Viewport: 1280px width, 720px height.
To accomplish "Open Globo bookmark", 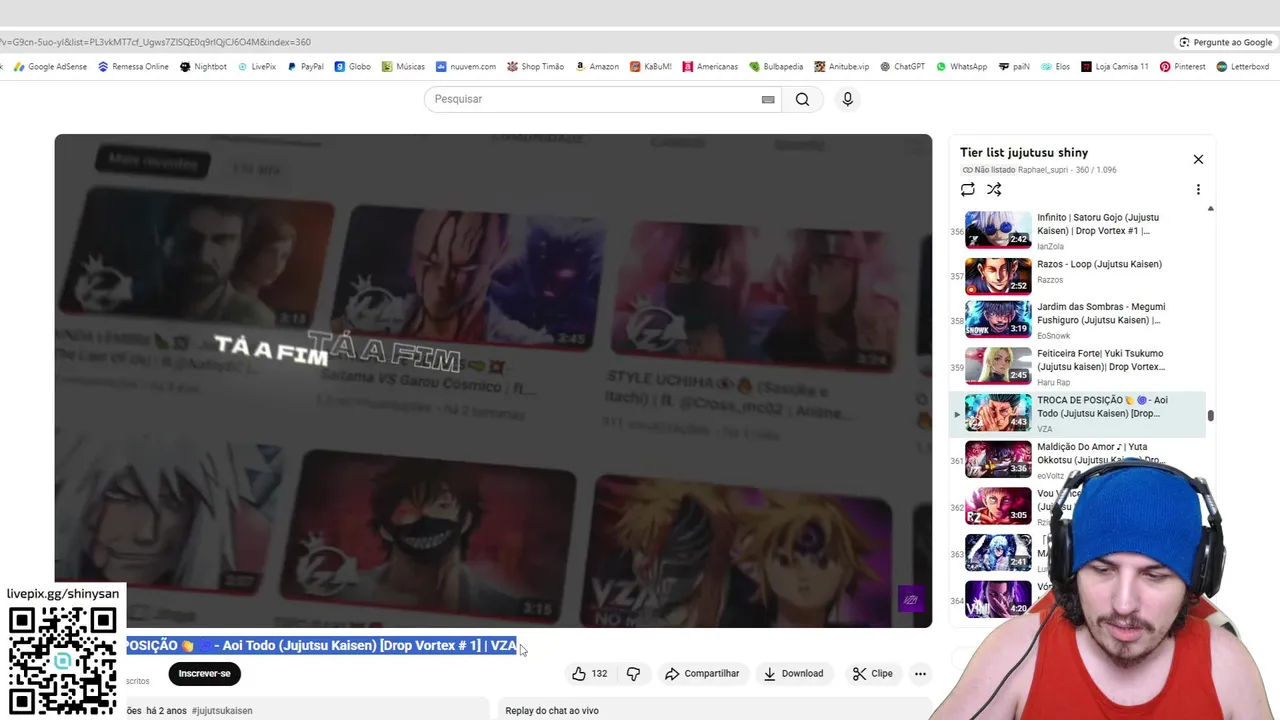I will click(x=353, y=67).
